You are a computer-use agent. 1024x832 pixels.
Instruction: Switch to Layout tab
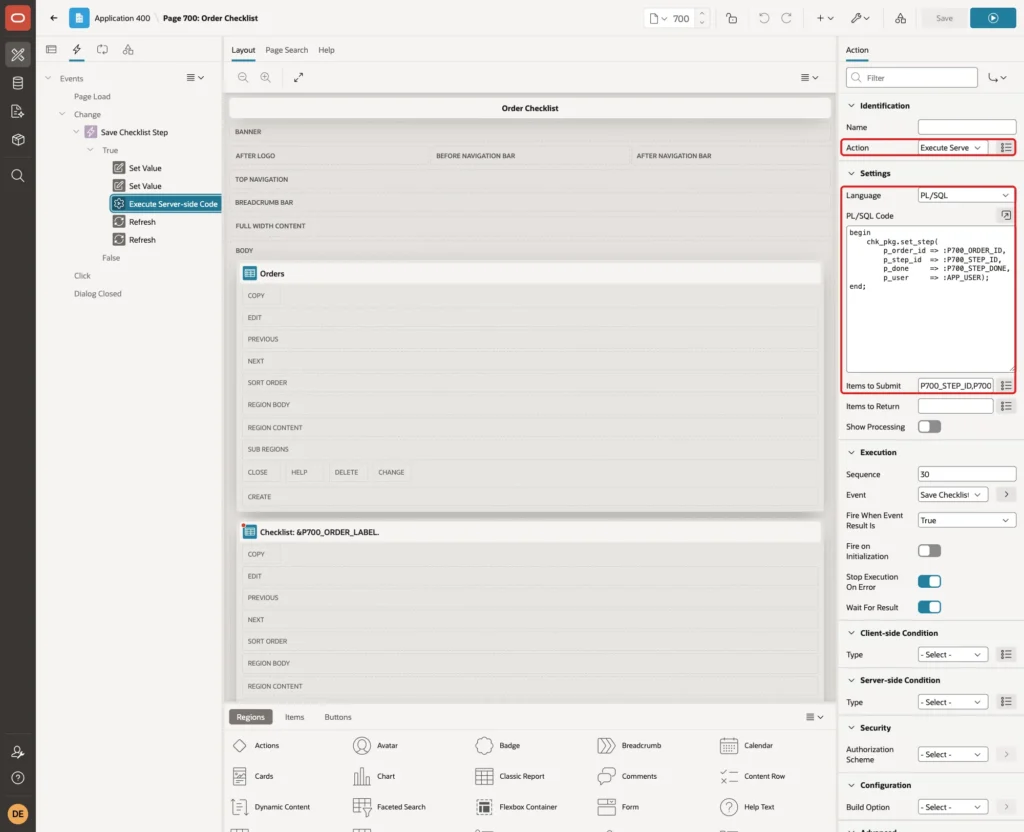[x=243, y=50]
